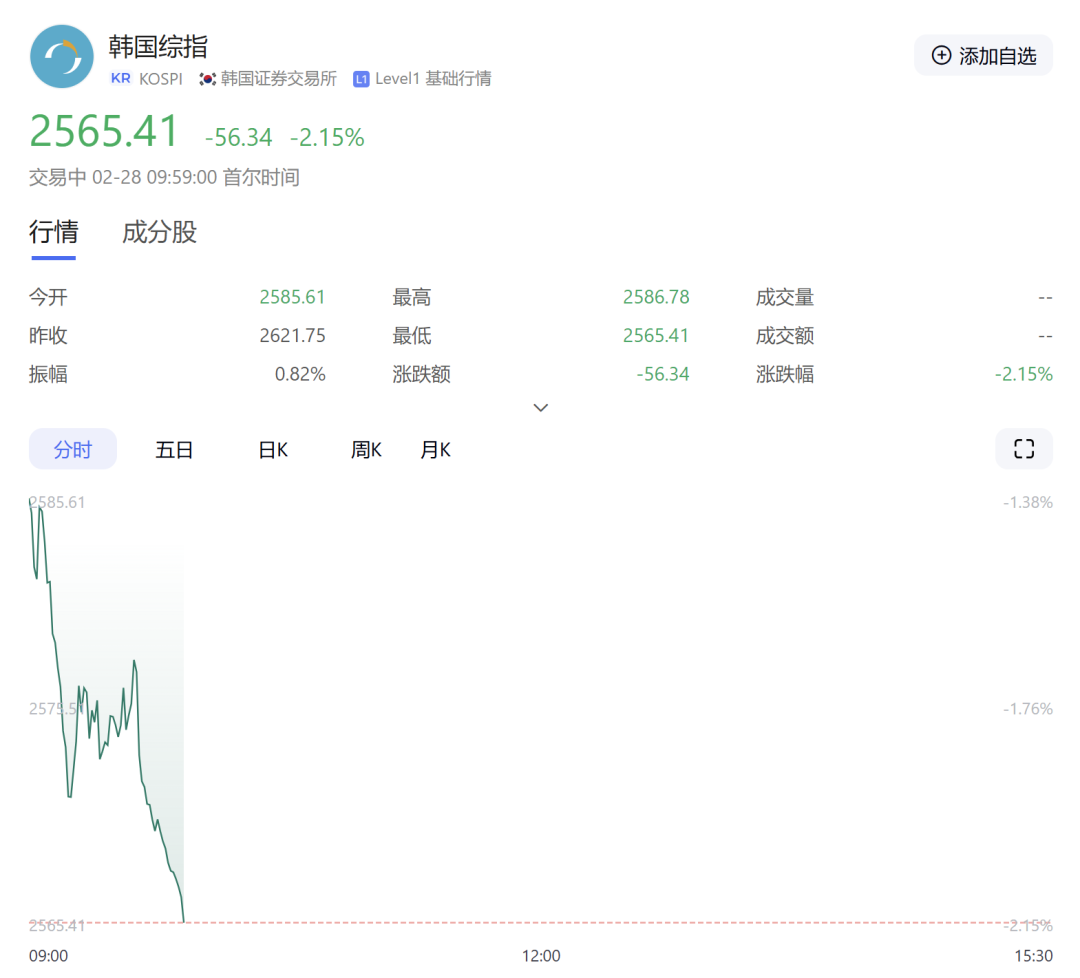
Task: Open the 月K monthly chart view
Action: pyautogui.click(x=435, y=449)
